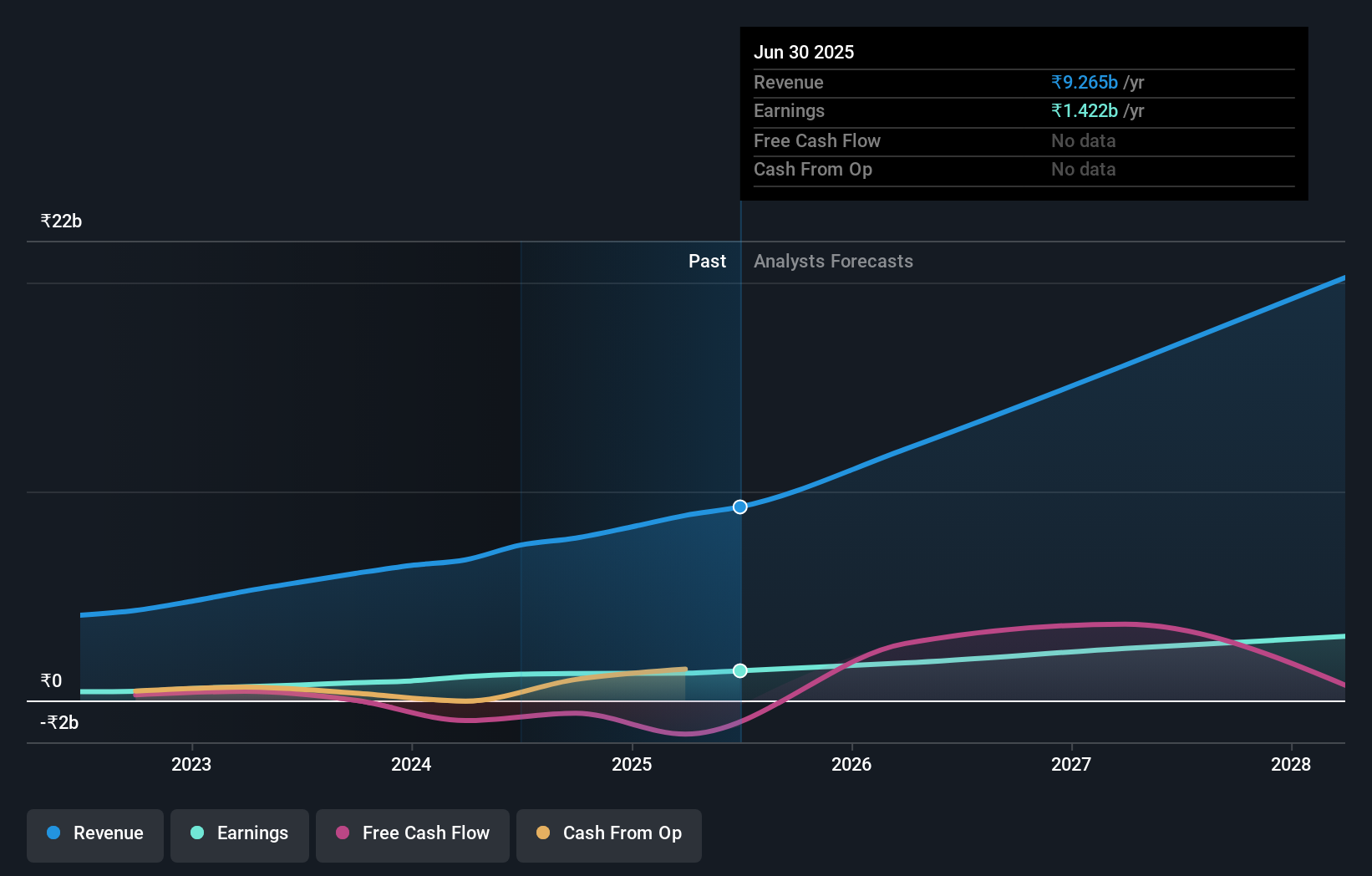The width and height of the screenshot is (1372, 876).
Task: Click the Revenue rupee value in tooltip
Action: [x=1084, y=82]
